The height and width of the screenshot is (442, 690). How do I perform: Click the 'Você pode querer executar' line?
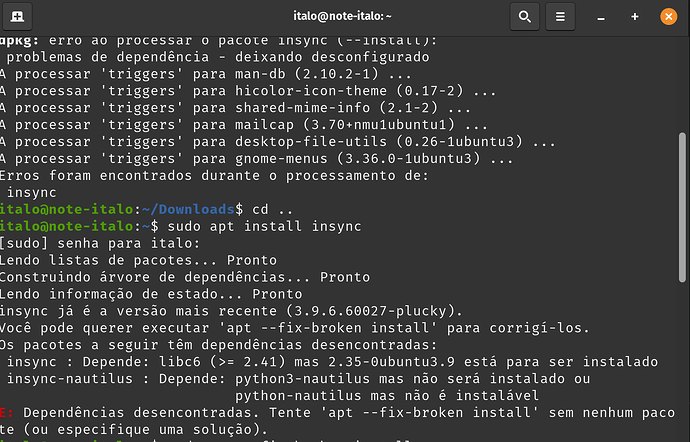294,328
